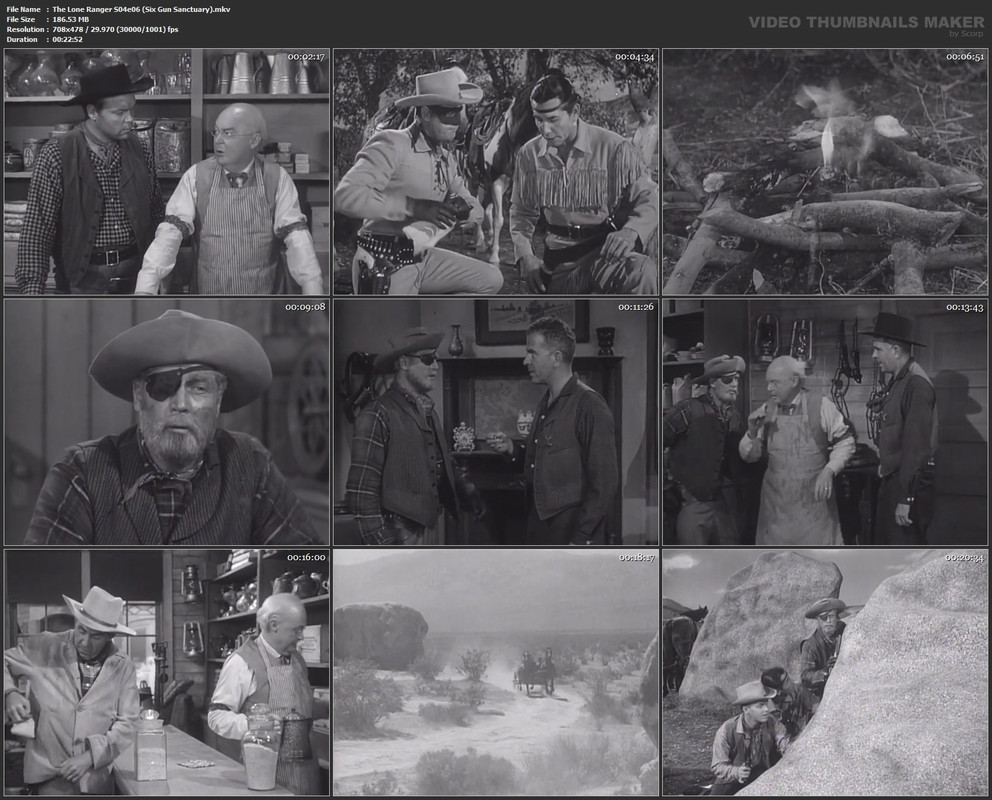The width and height of the screenshot is (992, 800).
Task: Click the resolution value '708x478 / 29.970 (30000/1001) fps'
Action: (115, 30)
